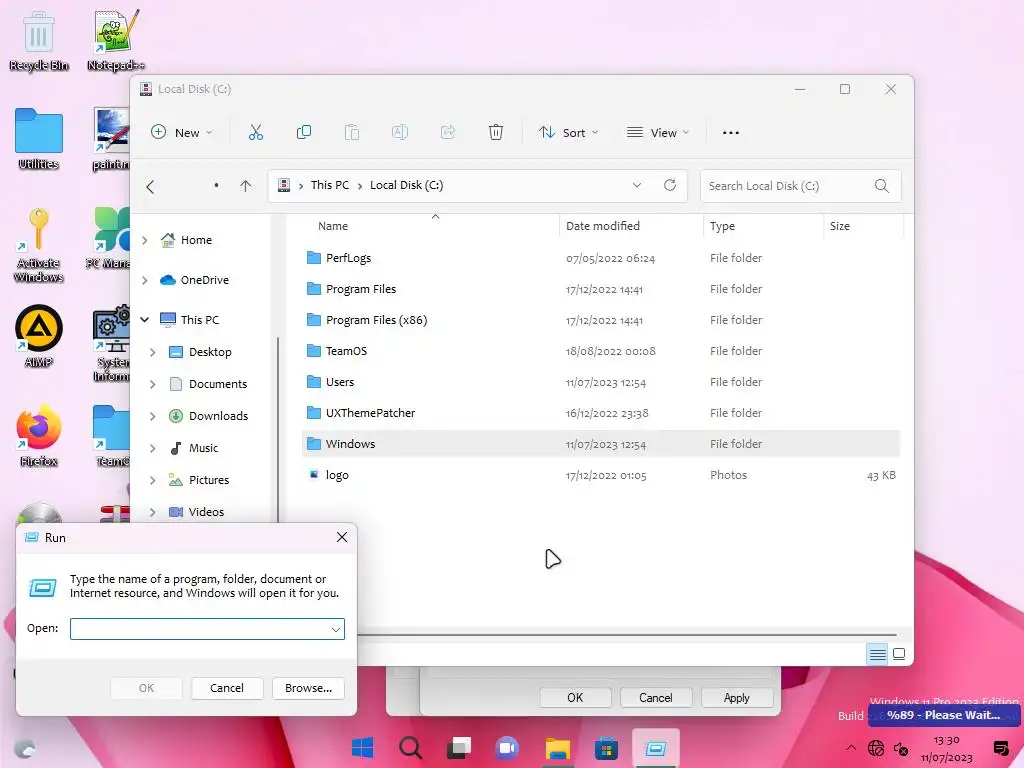Show hidden tray icons chevron
The image size is (1024, 768).
[x=851, y=748]
